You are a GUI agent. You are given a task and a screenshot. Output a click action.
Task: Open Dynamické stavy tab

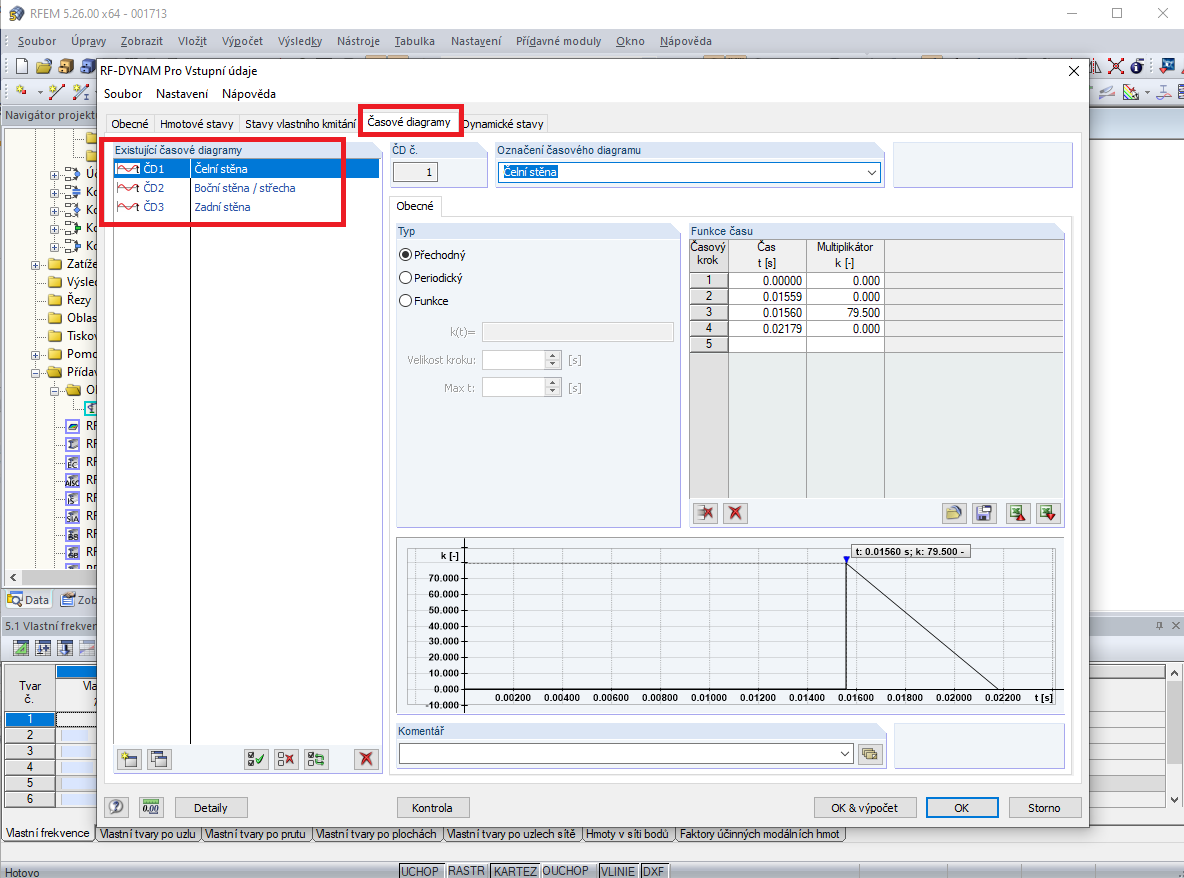tap(503, 124)
